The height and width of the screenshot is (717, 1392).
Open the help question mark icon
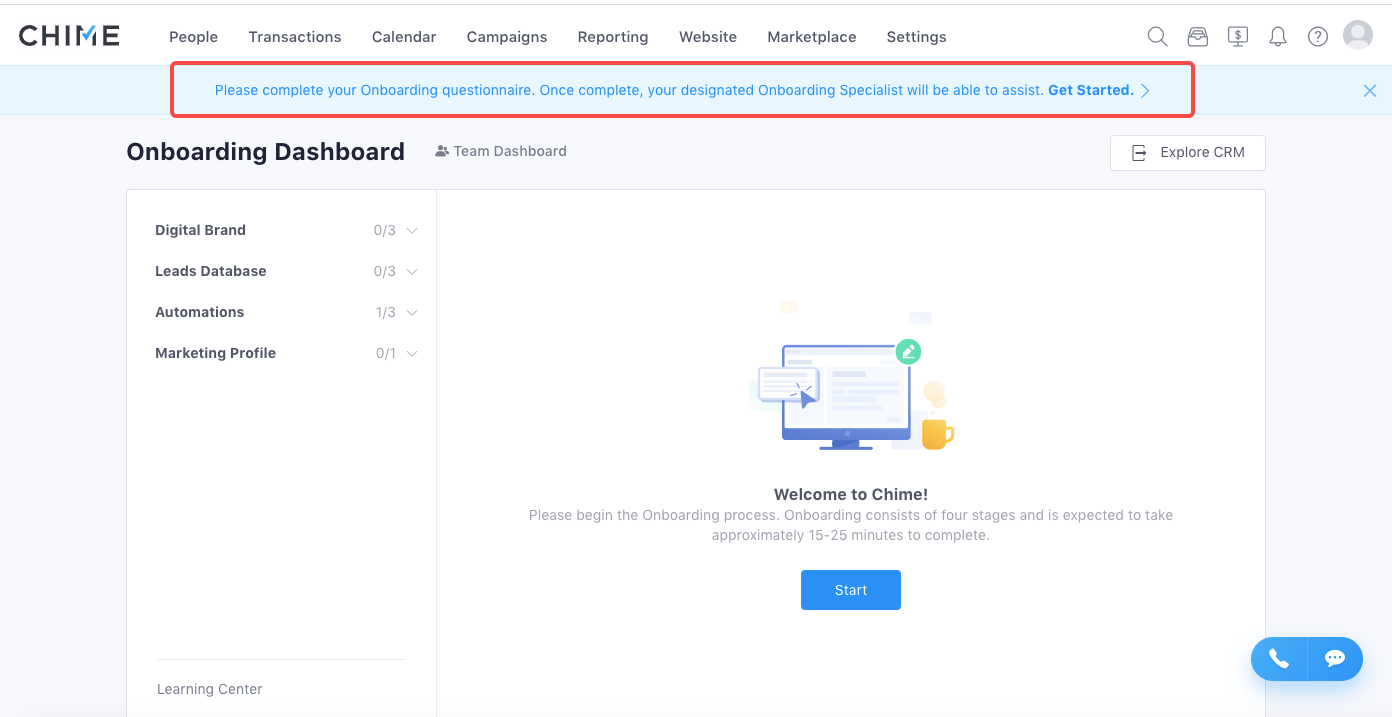point(1318,37)
